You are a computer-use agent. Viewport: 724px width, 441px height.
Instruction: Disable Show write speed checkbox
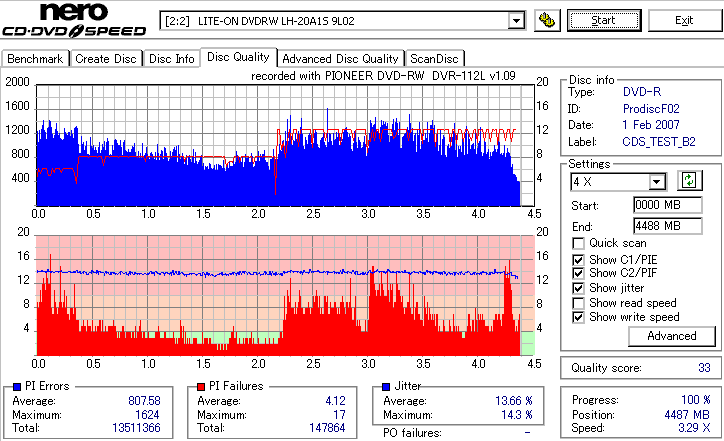point(578,317)
